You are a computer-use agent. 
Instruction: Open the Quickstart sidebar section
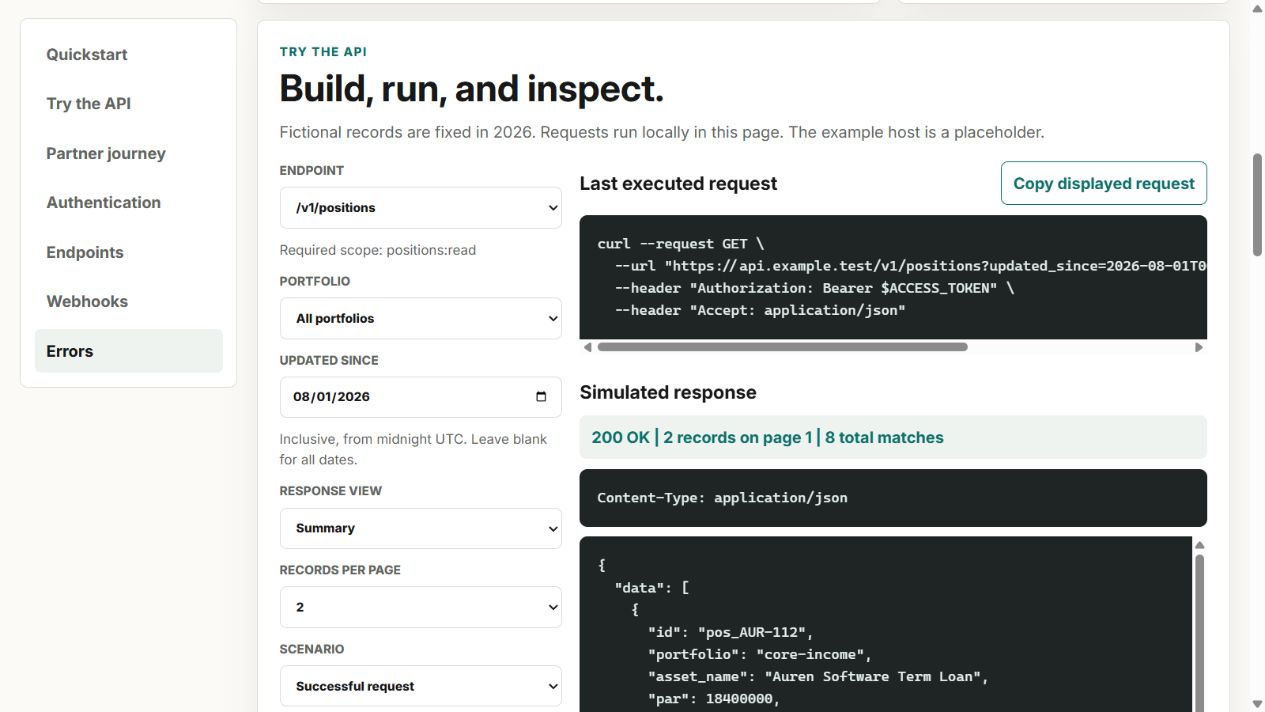point(128,54)
